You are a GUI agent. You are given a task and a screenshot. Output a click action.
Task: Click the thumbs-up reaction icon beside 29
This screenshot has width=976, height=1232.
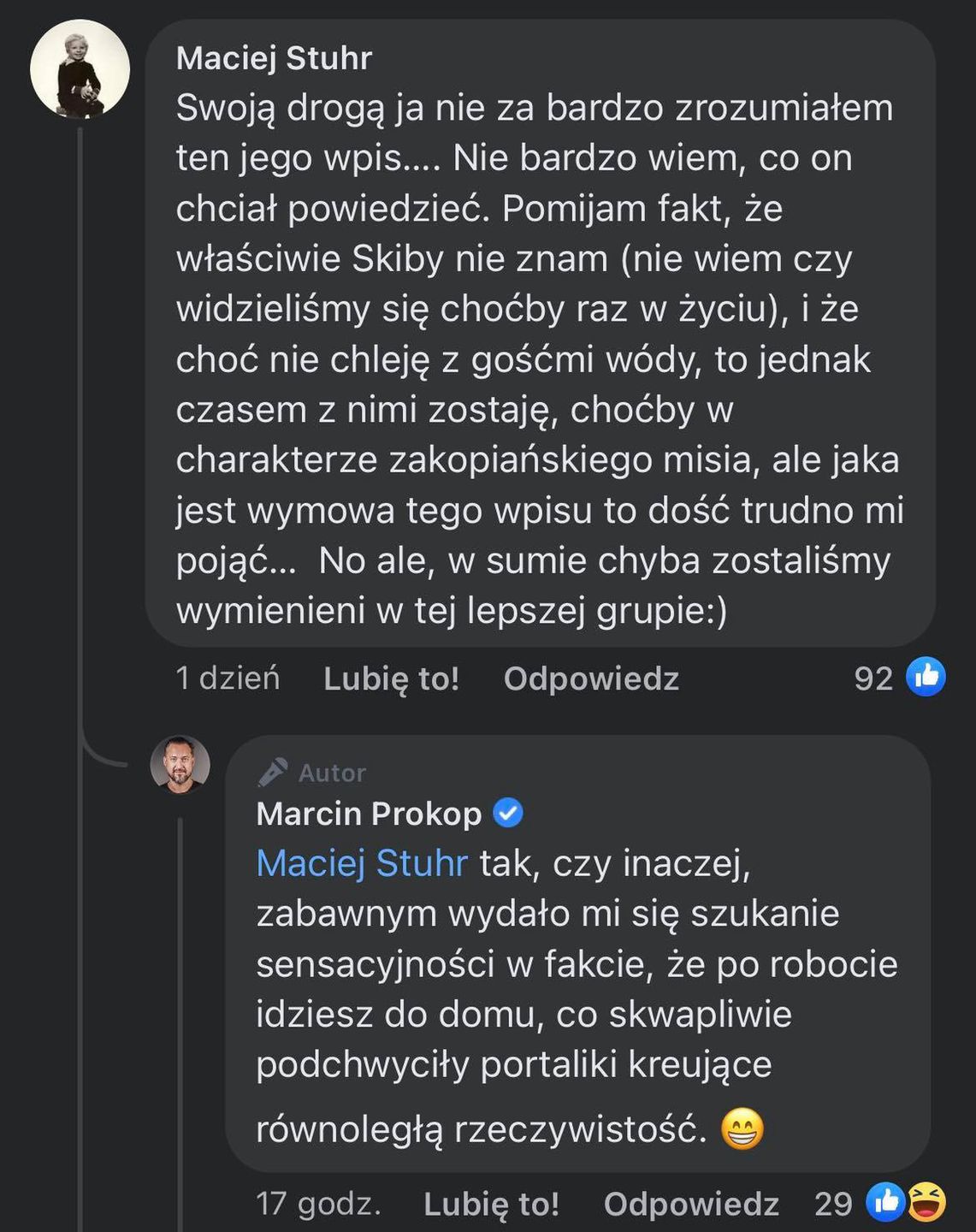[884, 1202]
